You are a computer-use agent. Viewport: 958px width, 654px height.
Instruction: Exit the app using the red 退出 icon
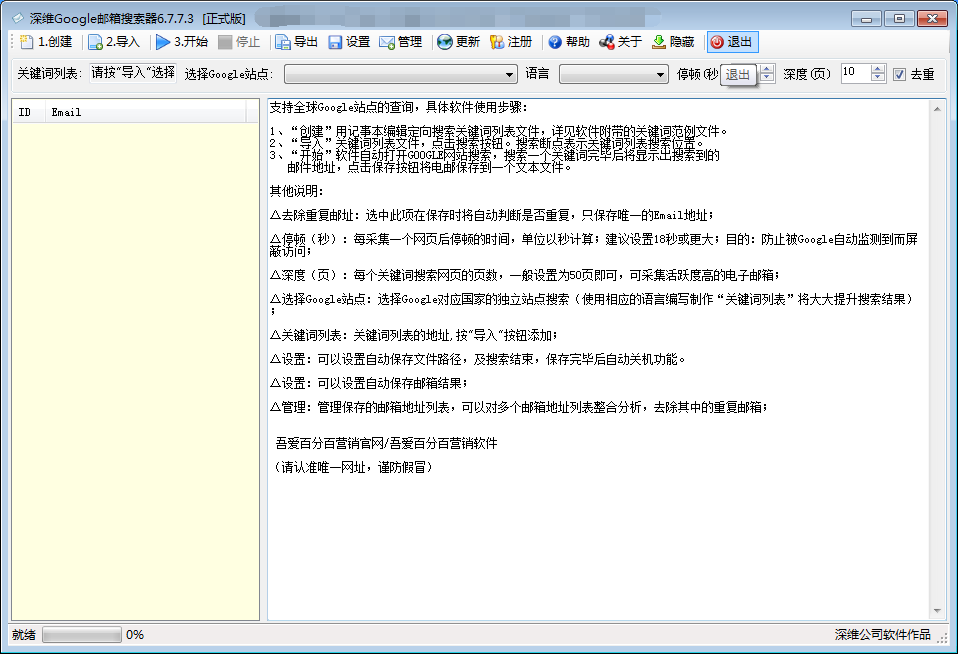(x=717, y=42)
